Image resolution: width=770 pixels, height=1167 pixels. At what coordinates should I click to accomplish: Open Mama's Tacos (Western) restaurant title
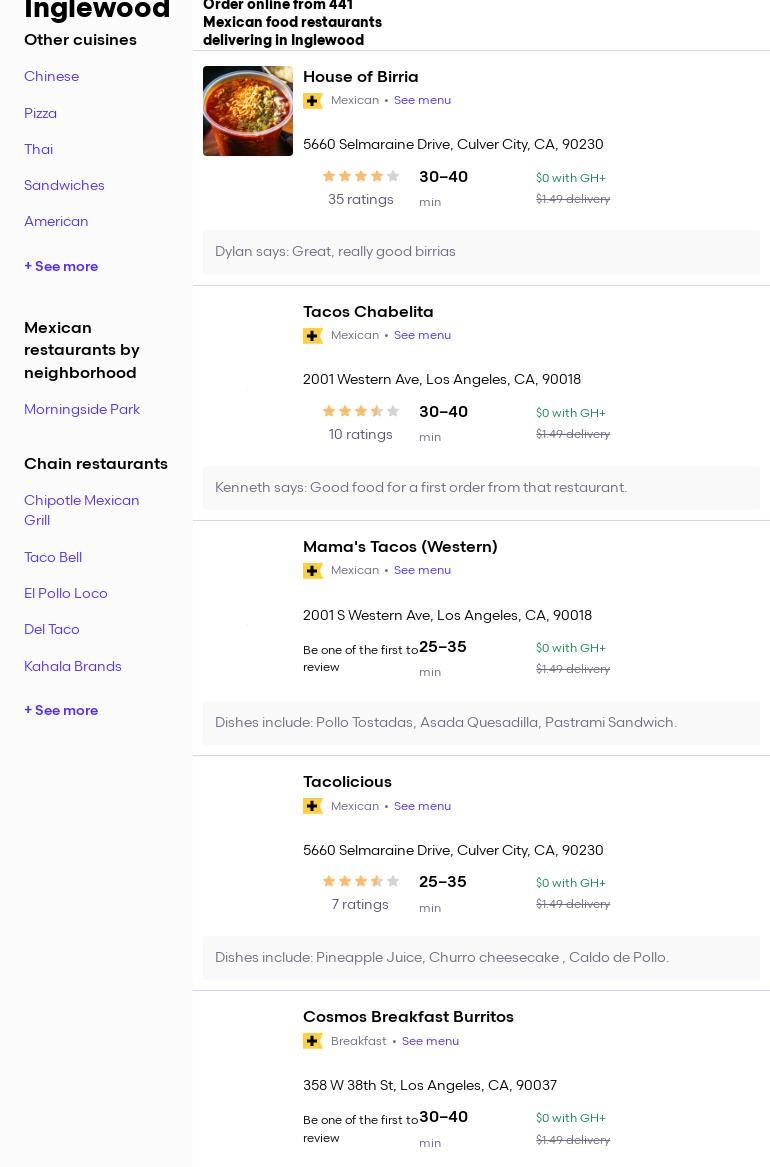(400, 547)
